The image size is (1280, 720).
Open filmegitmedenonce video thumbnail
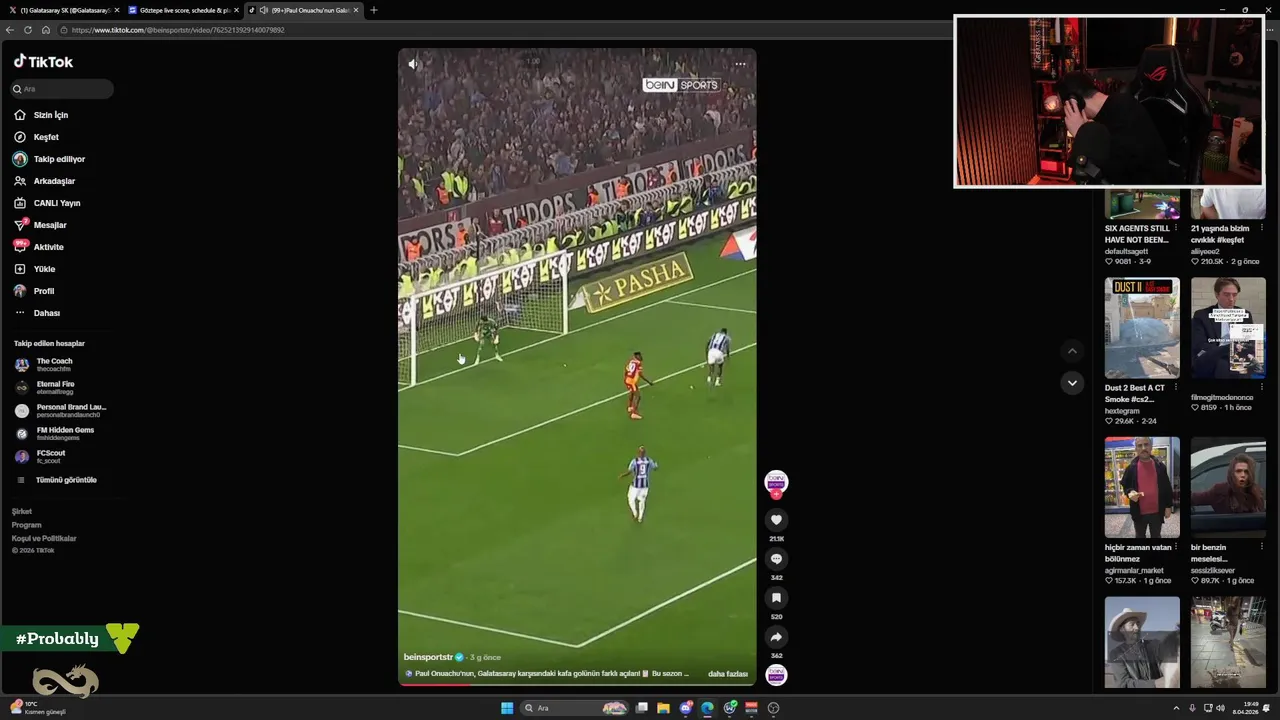pyautogui.click(x=1228, y=327)
